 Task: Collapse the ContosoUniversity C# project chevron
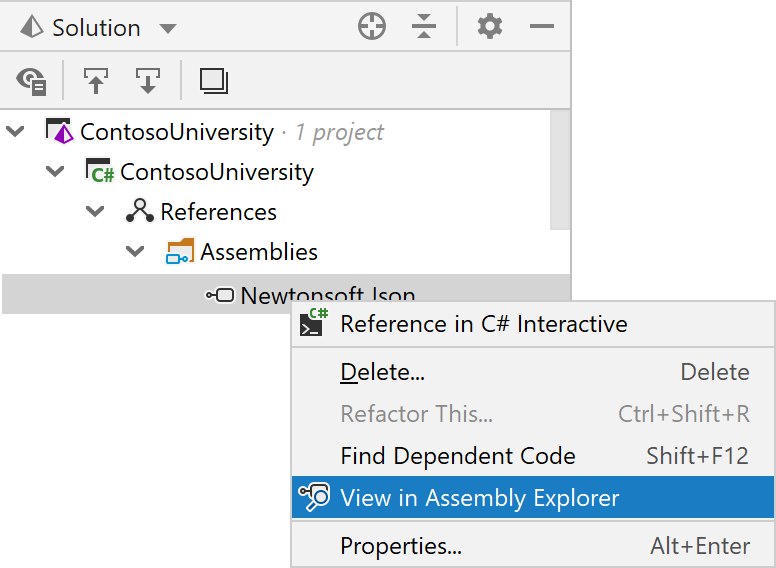[54, 171]
